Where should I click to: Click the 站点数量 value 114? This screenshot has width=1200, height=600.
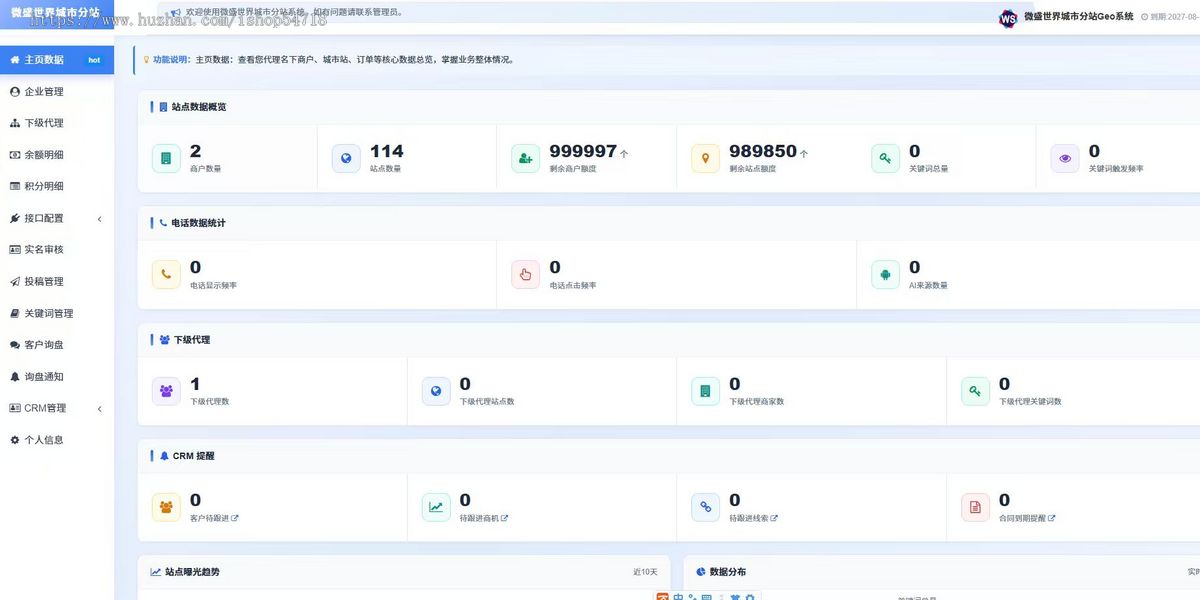point(387,151)
